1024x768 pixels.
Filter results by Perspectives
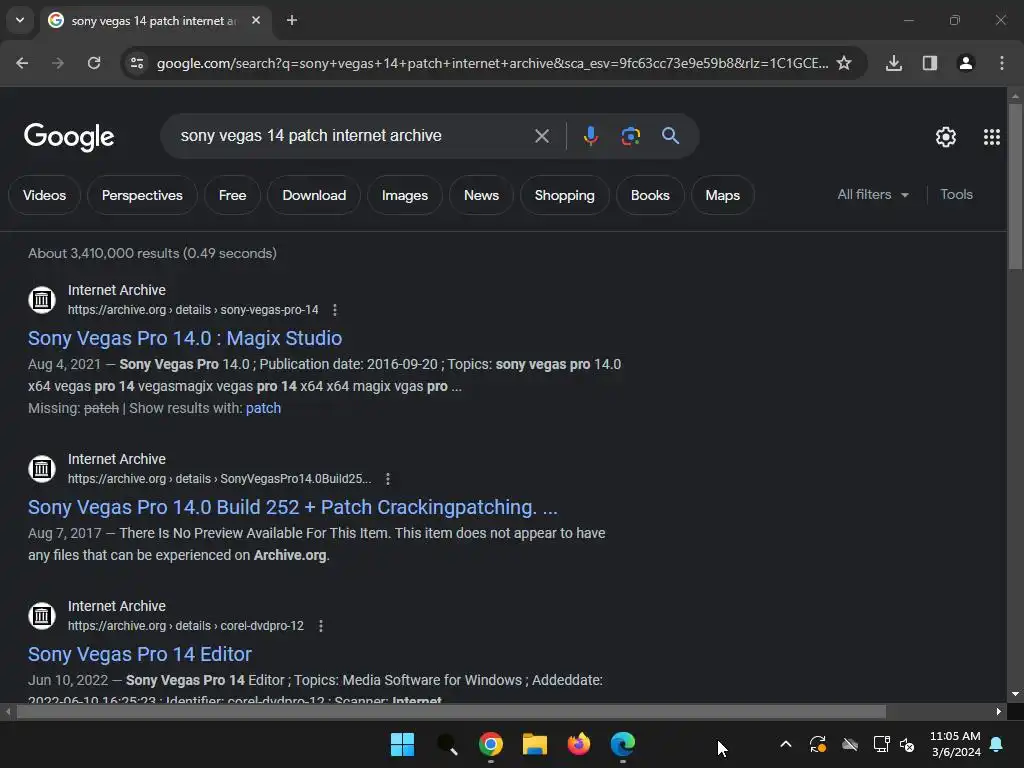142,195
